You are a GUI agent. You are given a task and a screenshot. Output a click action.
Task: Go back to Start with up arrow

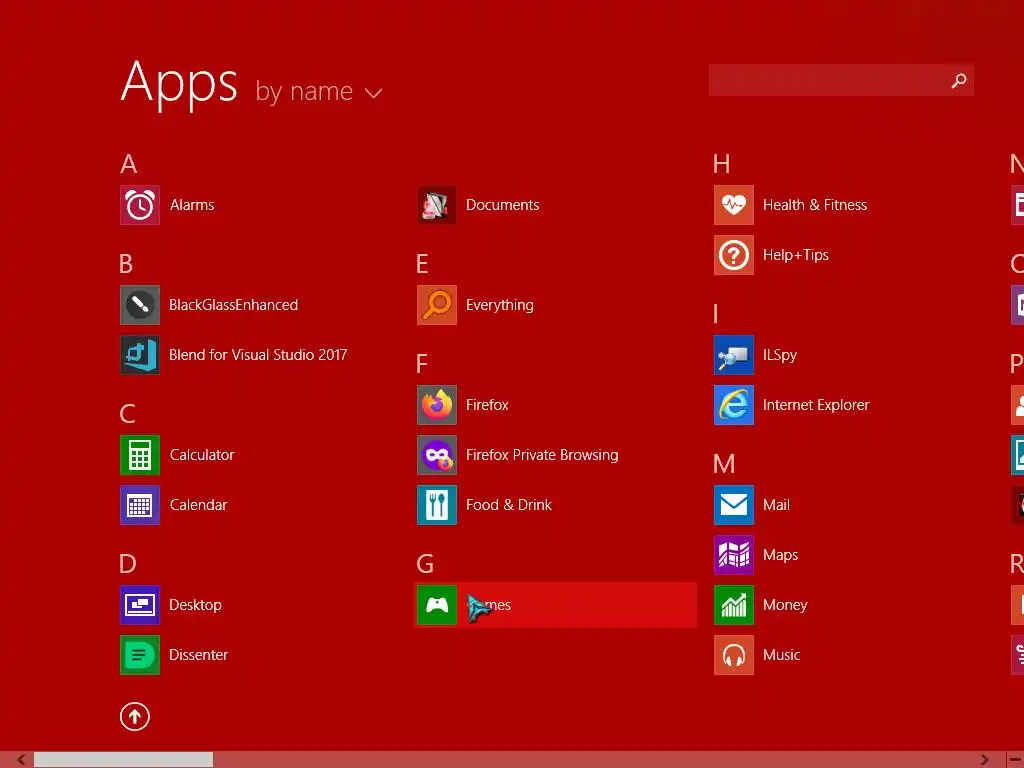pos(135,716)
